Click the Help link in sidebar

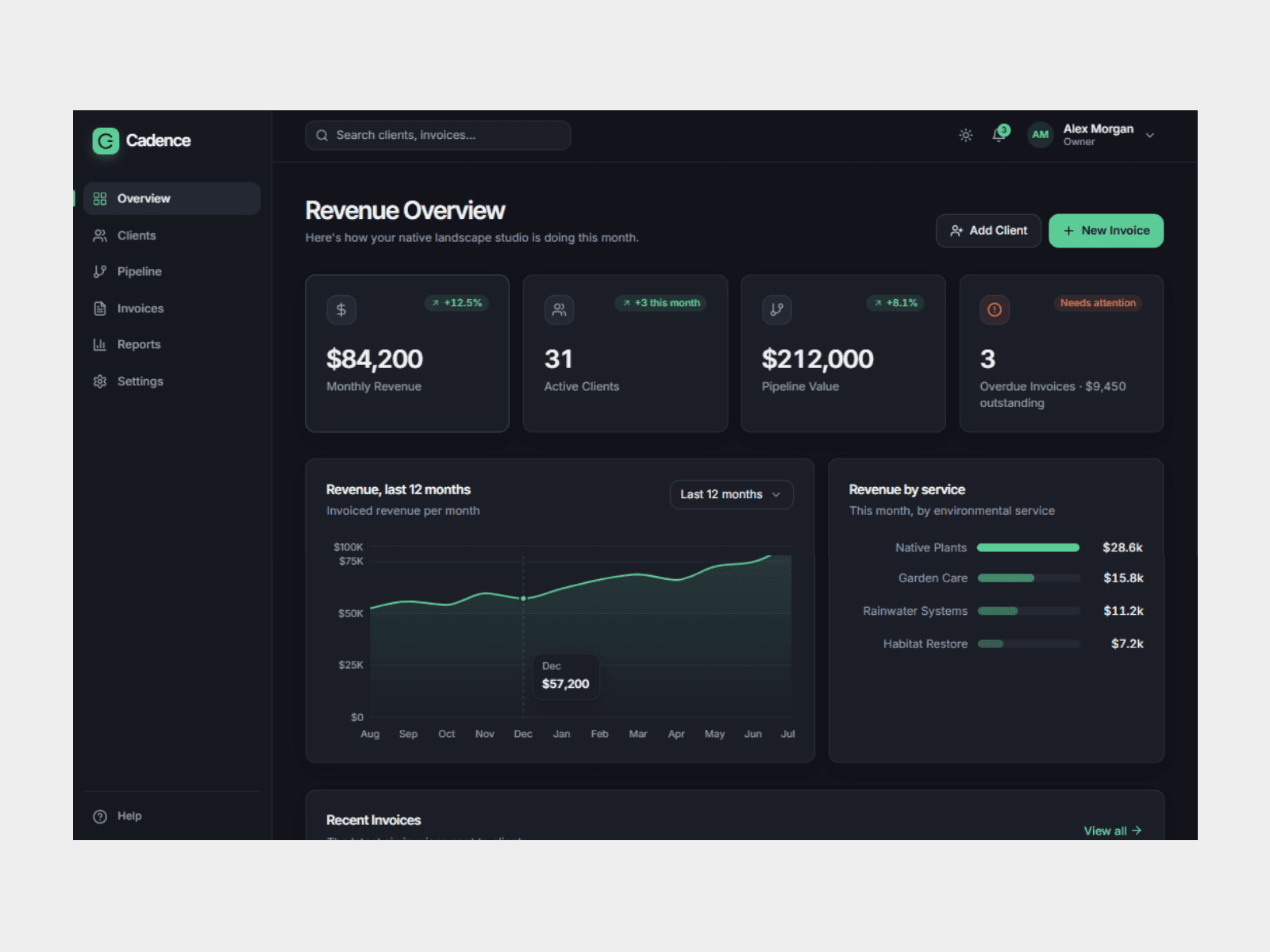click(x=171, y=816)
